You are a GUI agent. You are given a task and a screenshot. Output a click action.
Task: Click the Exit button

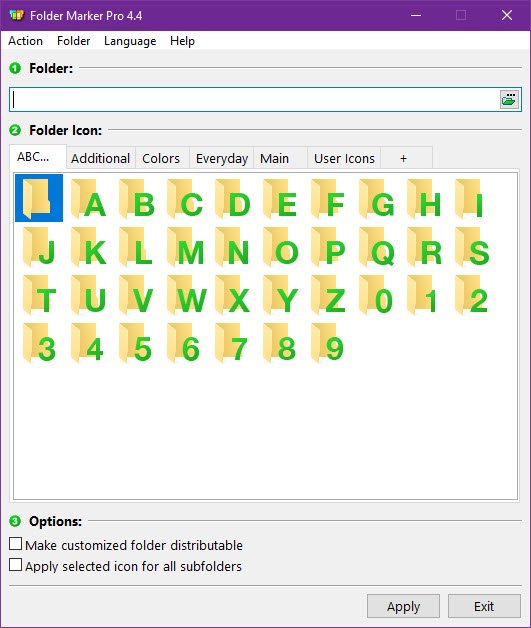(x=484, y=606)
